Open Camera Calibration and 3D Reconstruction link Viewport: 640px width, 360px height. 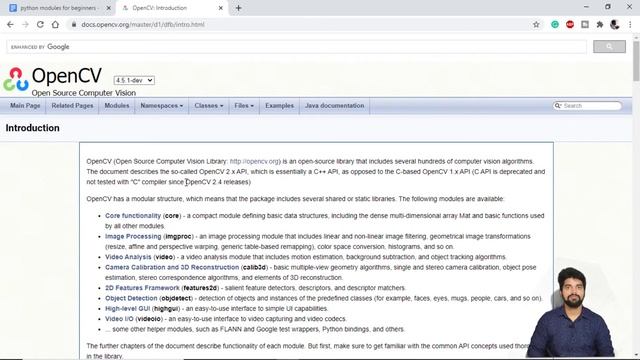click(172, 267)
